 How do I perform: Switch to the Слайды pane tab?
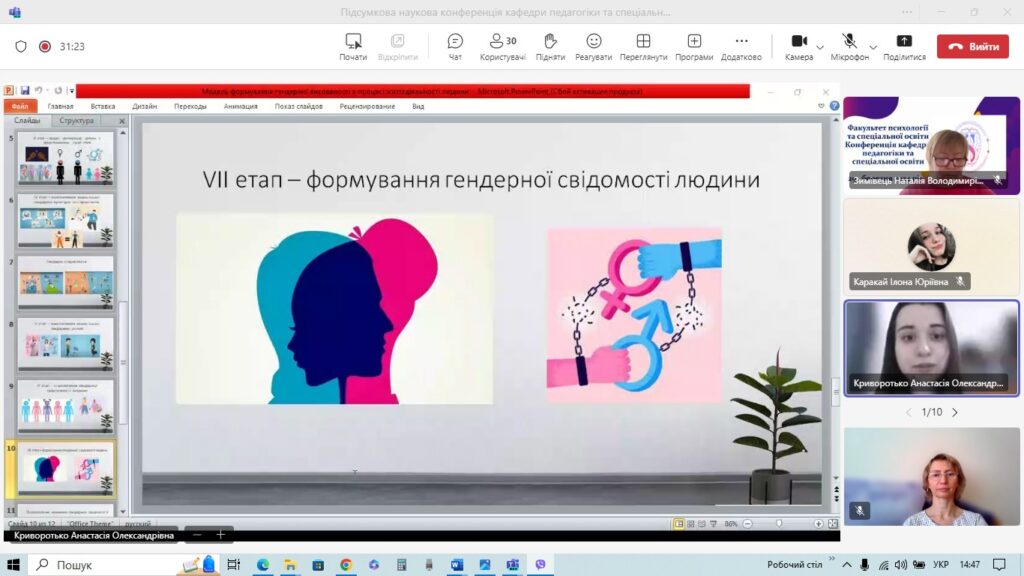27,120
